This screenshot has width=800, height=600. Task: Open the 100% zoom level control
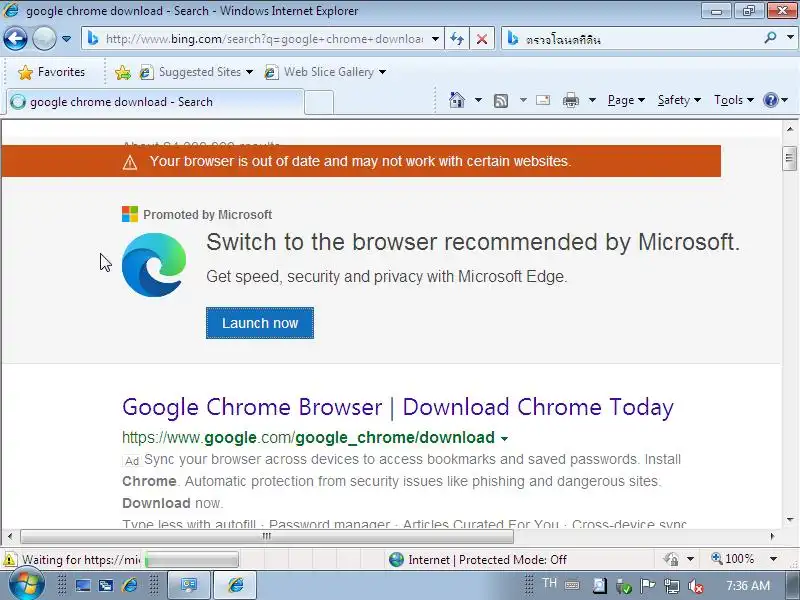coord(733,559)
